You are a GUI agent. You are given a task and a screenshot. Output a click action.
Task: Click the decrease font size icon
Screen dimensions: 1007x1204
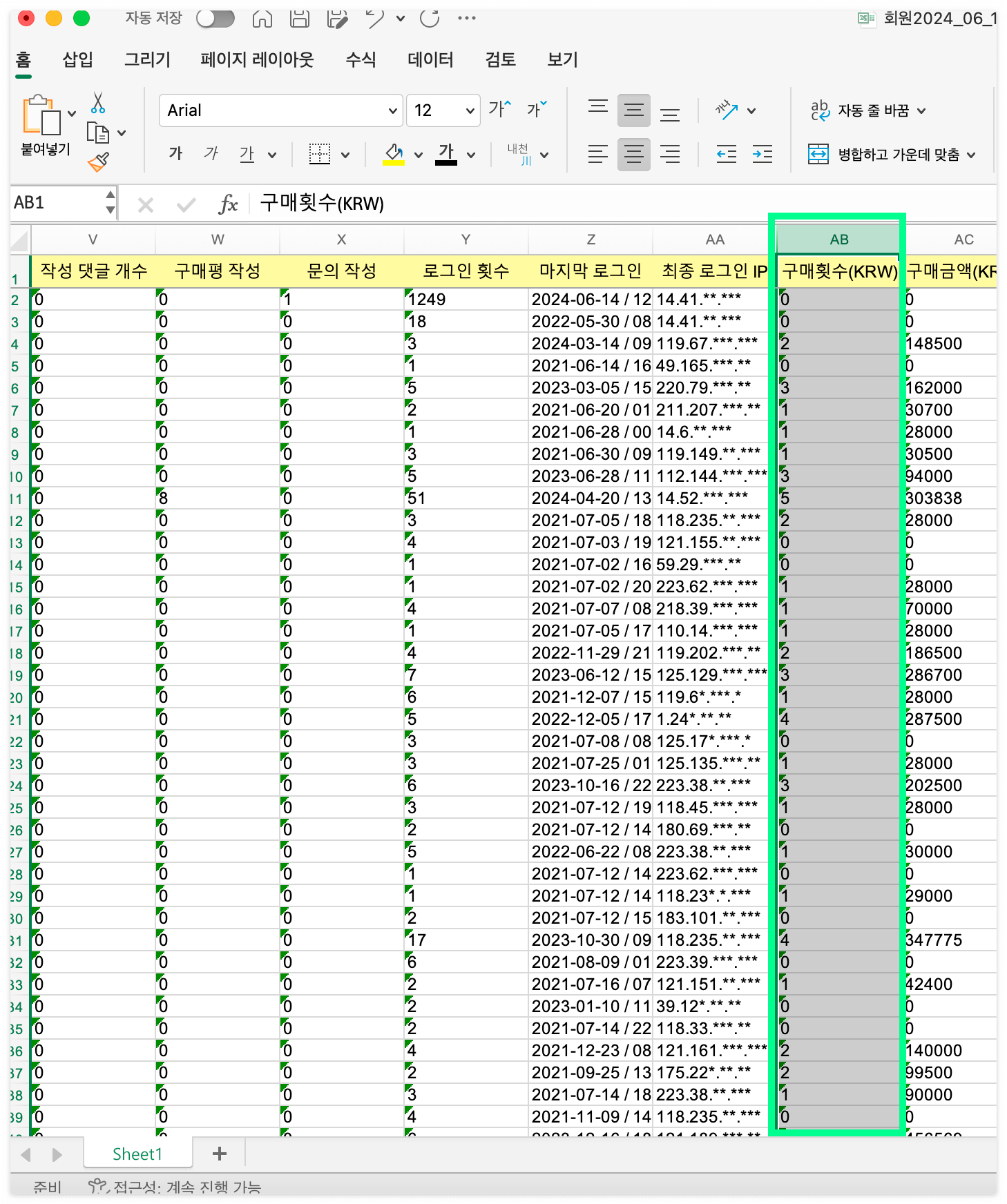coord(537,109)
